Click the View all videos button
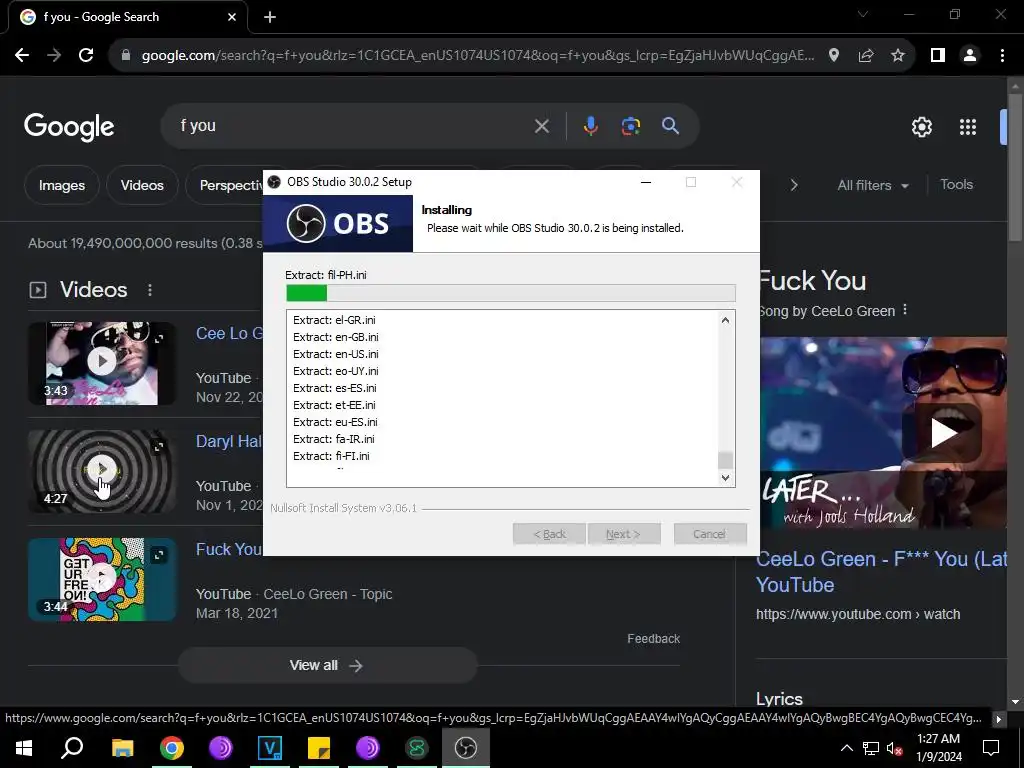Image resolution: width=1024 pixels, height=768 pixels. [327, 665]
